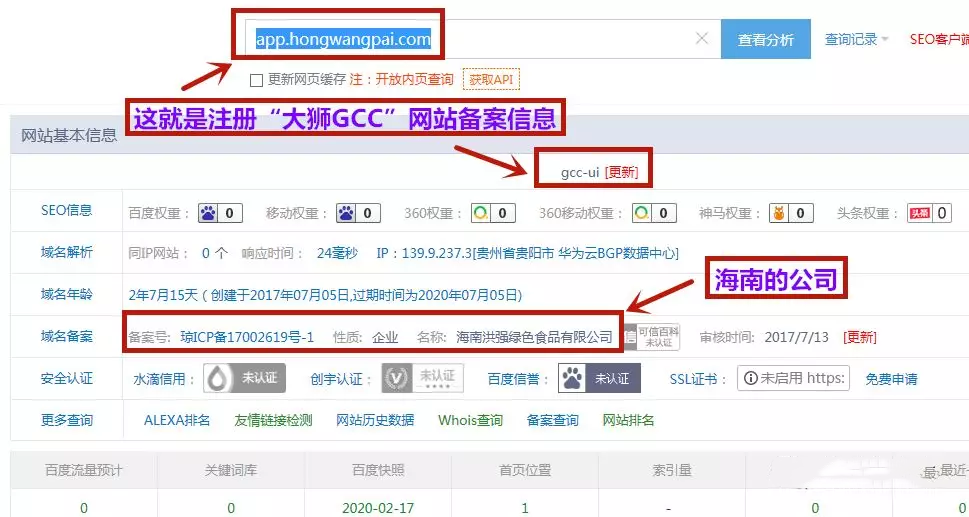Click company name 海南洪强绿色食品有限公司
The width and height of the screenshot is (969, 517).
535,337
